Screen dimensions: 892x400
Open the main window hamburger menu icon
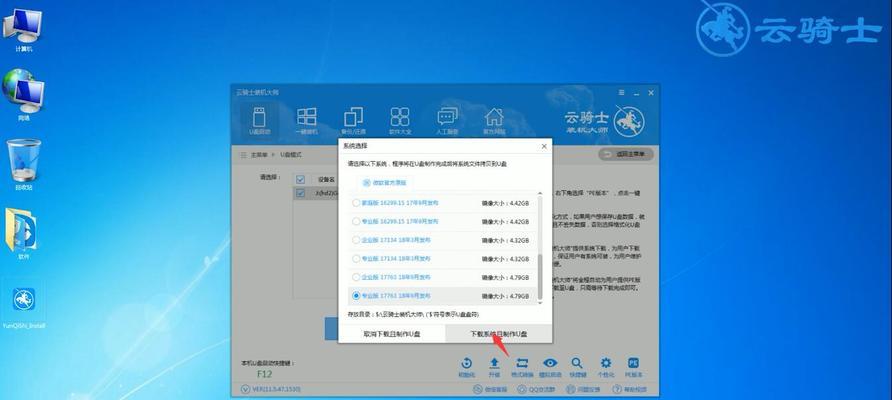pos(621,93)
